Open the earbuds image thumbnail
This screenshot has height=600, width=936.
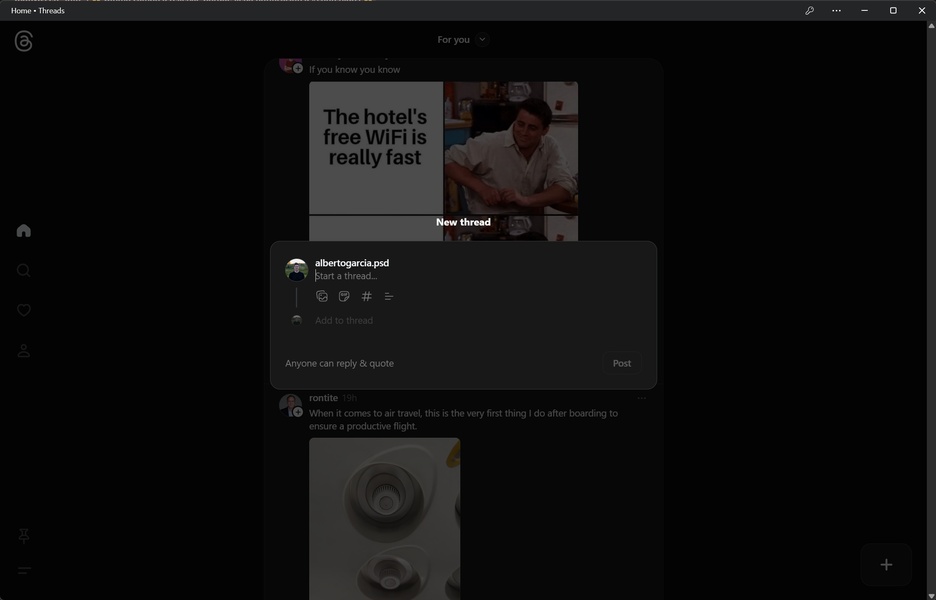point(384,519)
